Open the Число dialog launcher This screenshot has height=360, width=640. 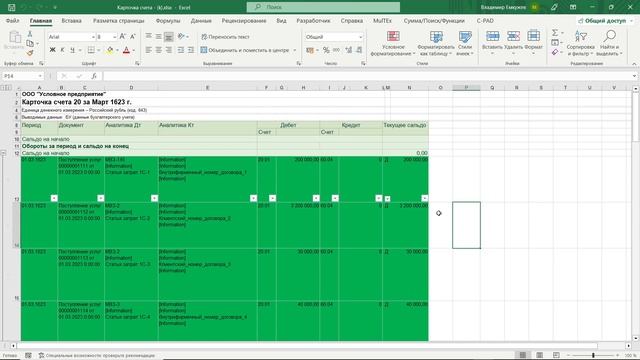coord(363,64)
